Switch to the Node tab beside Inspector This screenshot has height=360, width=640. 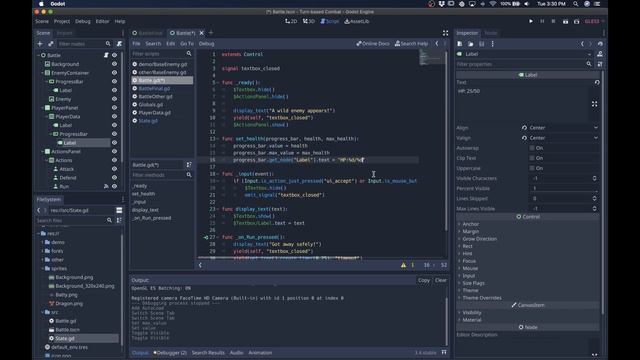491,33
